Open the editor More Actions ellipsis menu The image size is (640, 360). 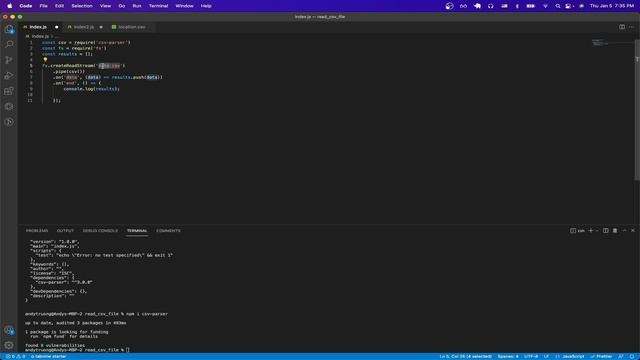[631, 27]
